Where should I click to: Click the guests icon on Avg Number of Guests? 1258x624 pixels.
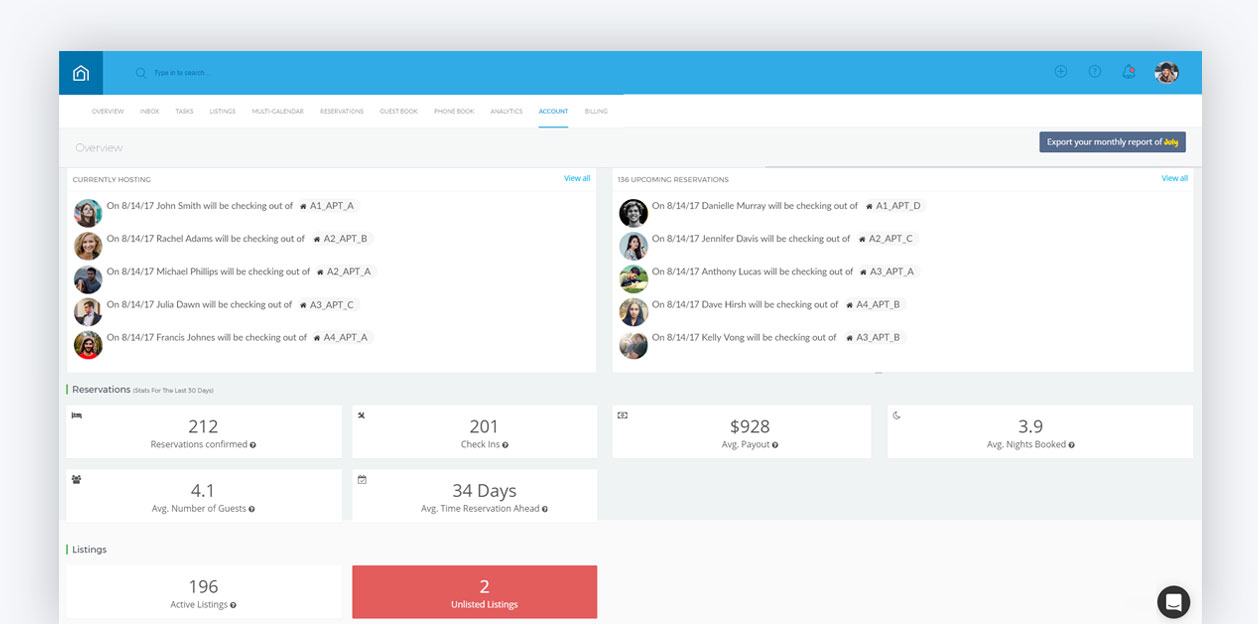78,479
